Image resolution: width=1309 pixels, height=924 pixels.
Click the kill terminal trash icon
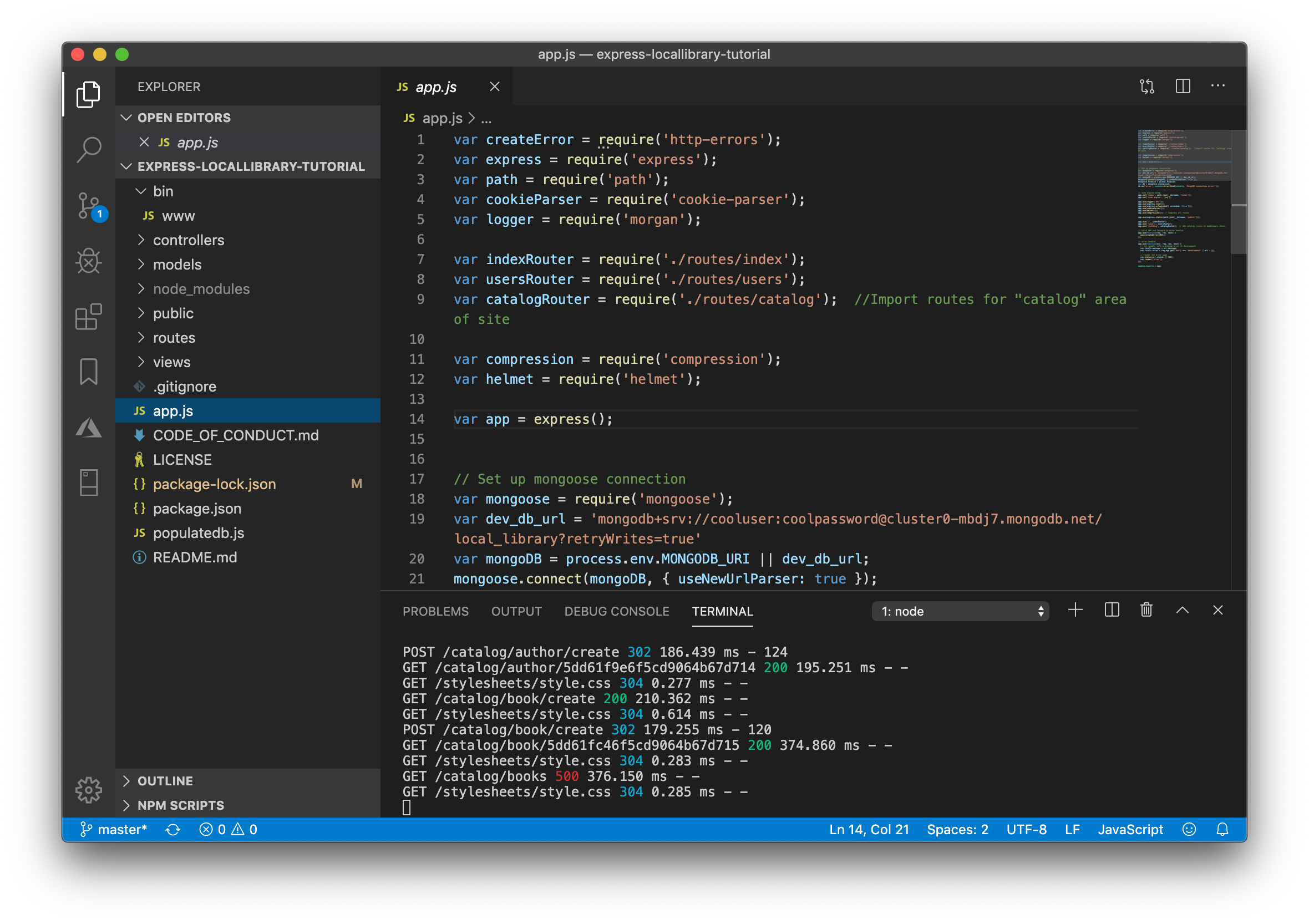[x=1146, y=611]
